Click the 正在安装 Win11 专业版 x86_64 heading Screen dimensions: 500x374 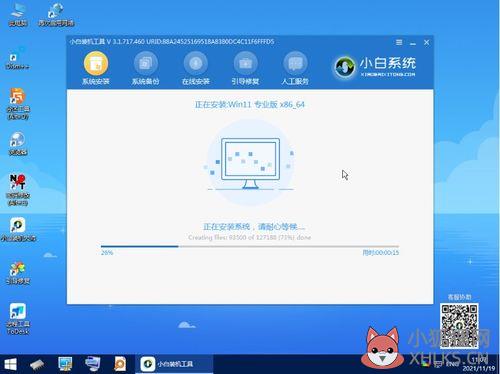click(x=250, y=104)
